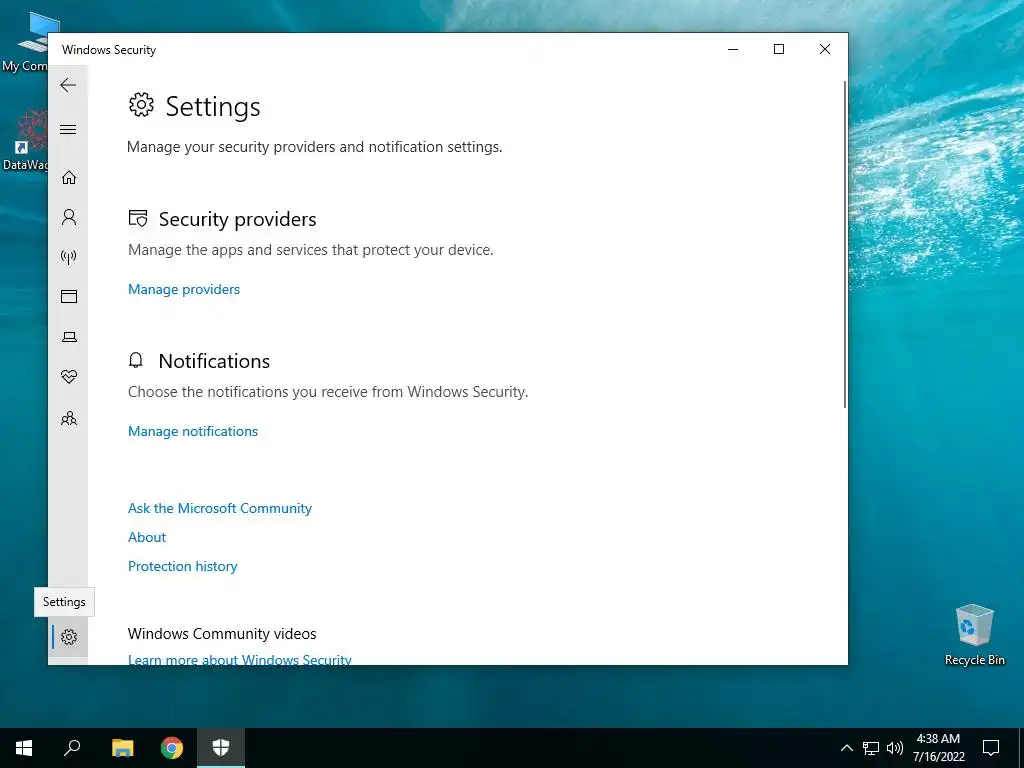Open Device performance & health heart icon
Viewport: 1024px width, 768px height.
[x=69, y=377]
